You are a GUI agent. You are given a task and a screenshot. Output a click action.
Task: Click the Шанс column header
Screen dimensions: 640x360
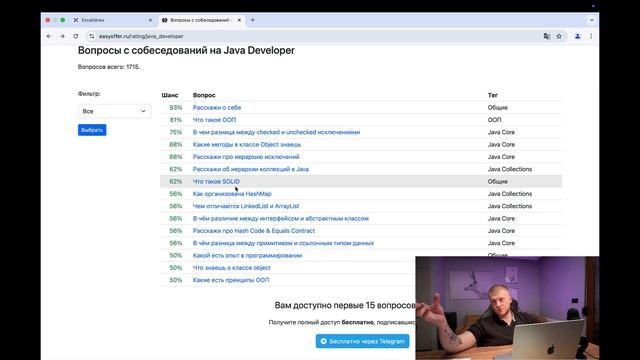pos(170,95)
